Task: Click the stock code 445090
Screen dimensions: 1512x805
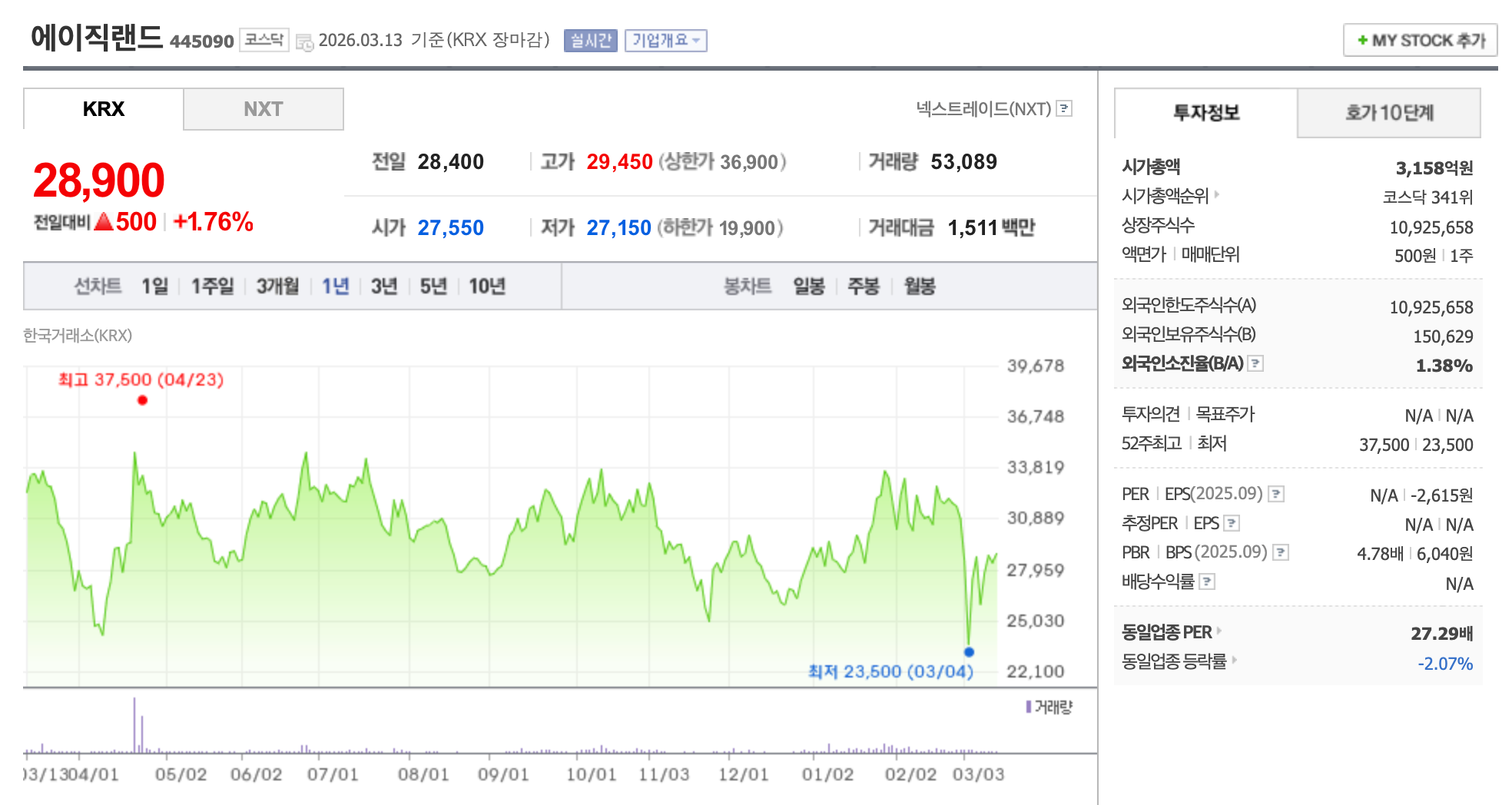Action: click(x=201, y=41)
